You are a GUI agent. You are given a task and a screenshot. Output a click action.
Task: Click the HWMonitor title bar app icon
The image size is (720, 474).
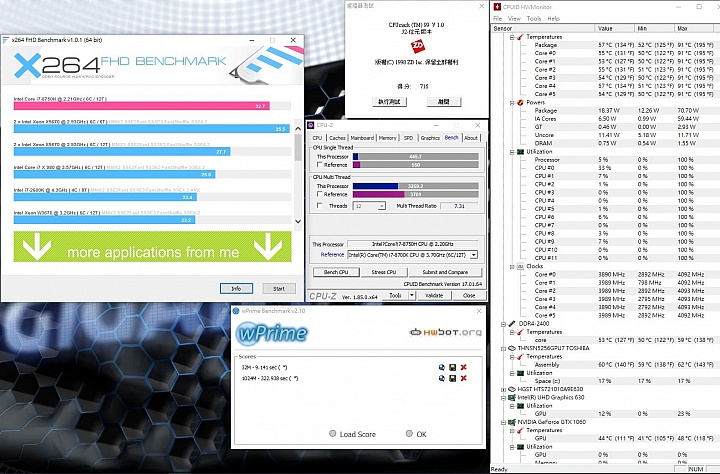tap(497, 7)
